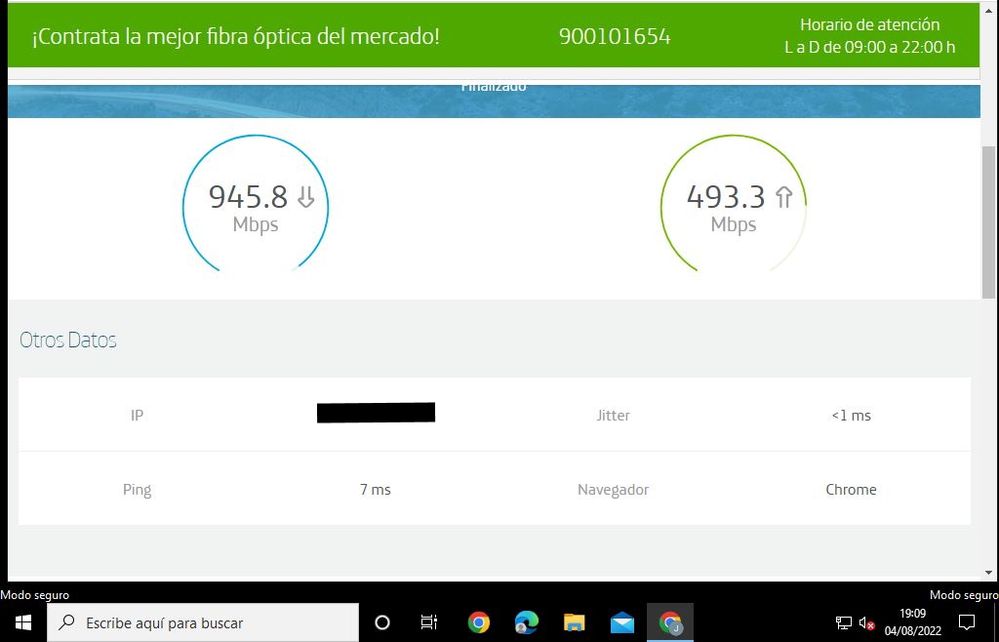Click the phone number 900101654
Image resolution: width=999 pixels, height=642 pixels.
point(614,37)
